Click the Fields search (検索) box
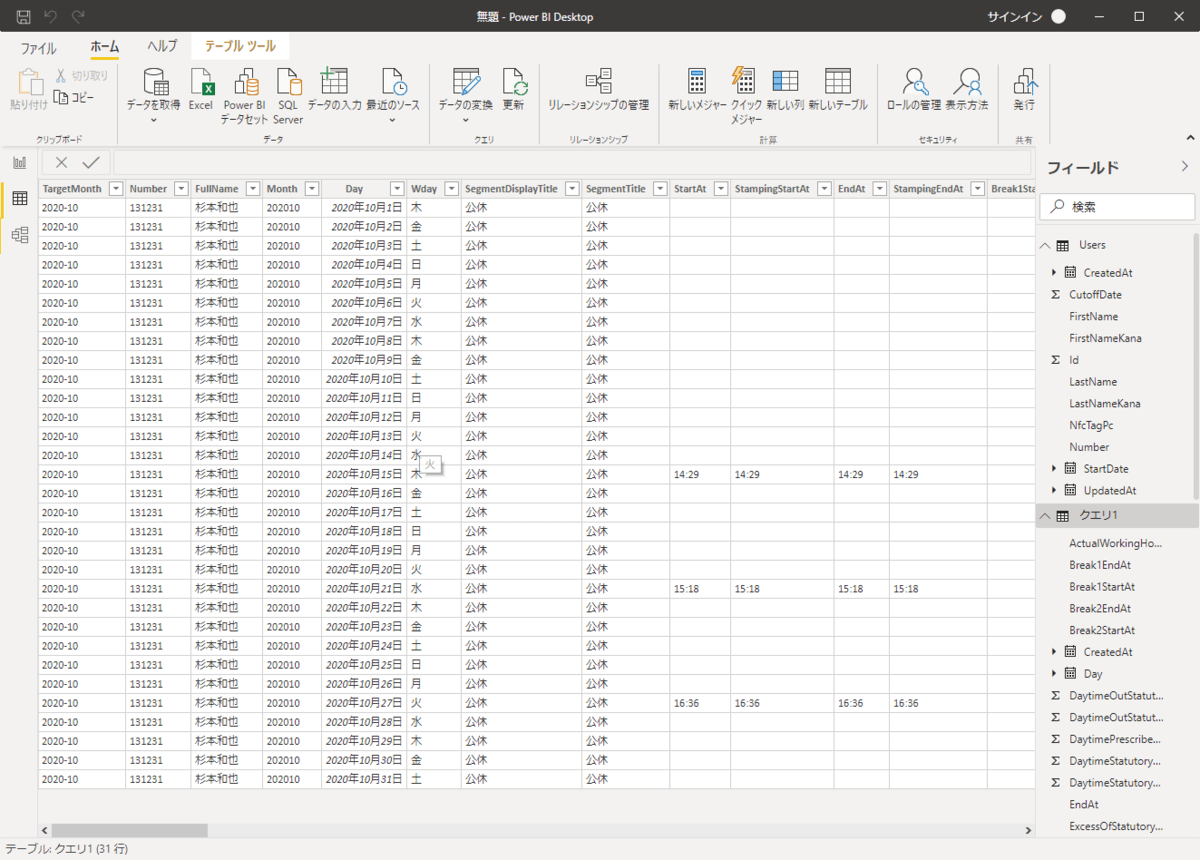Screen dimensions: 1200x860 click(1118, 207)
